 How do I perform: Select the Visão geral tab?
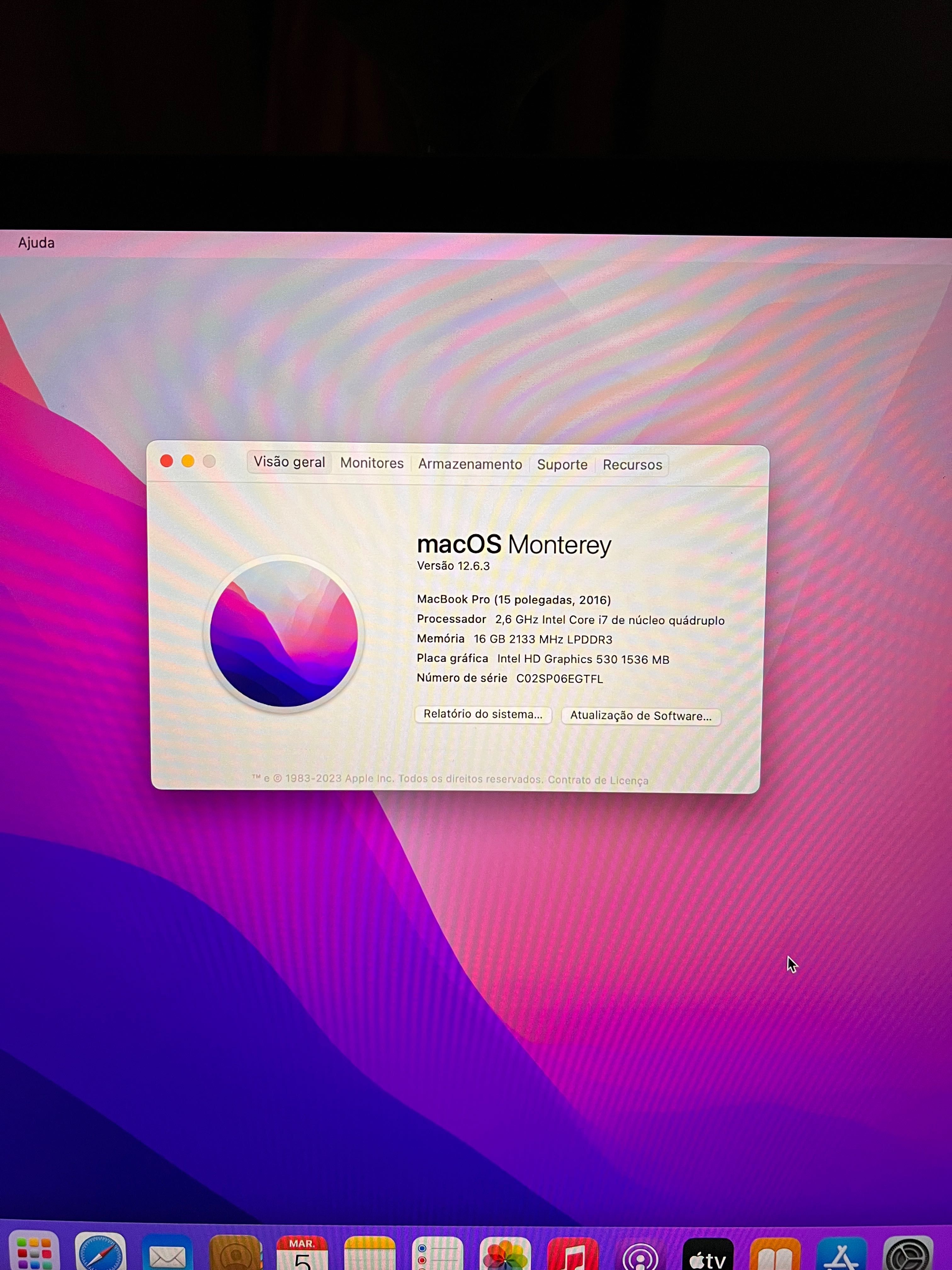click(289, 462)
